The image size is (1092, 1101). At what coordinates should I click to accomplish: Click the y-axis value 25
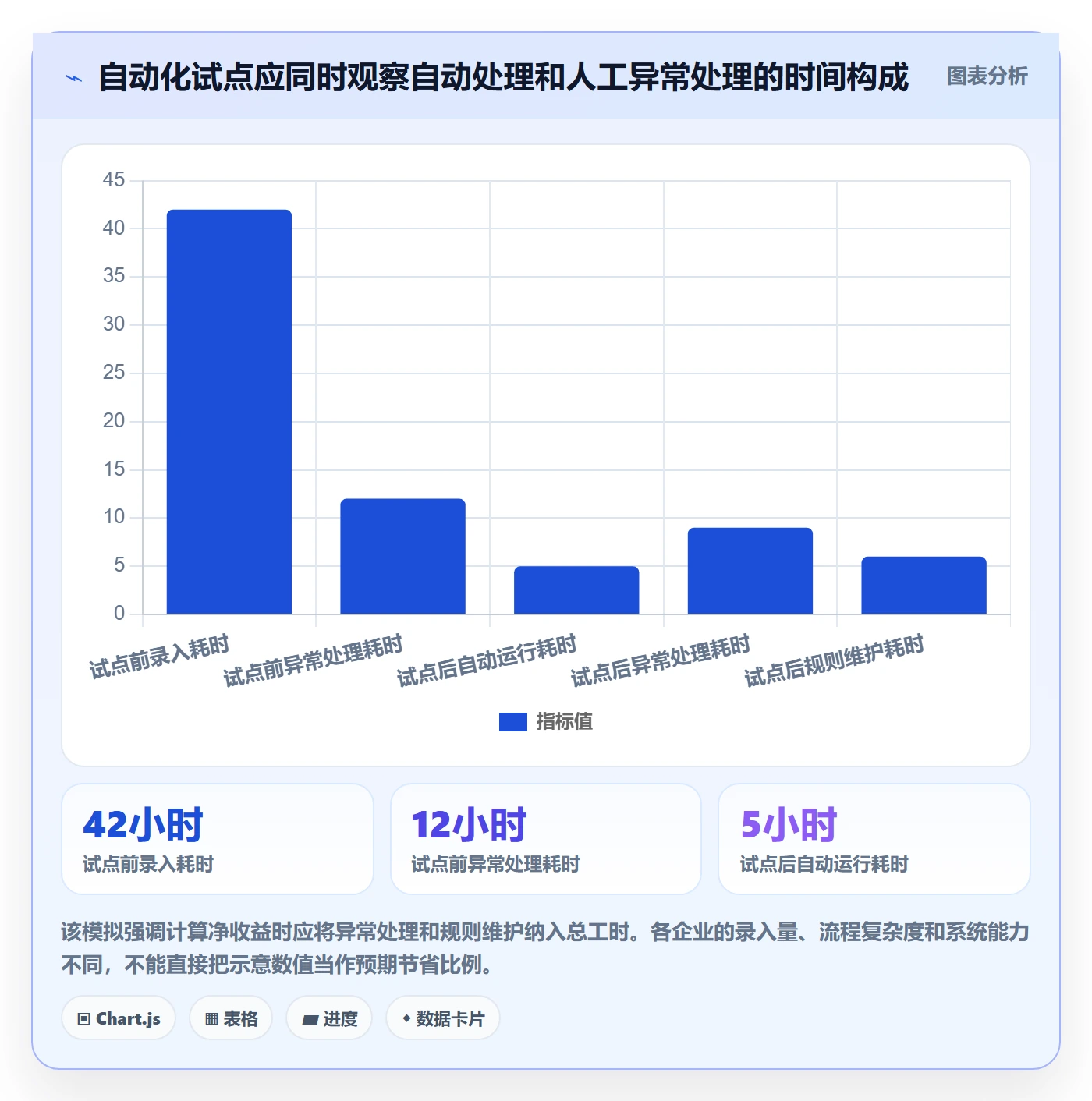point(114,373)
